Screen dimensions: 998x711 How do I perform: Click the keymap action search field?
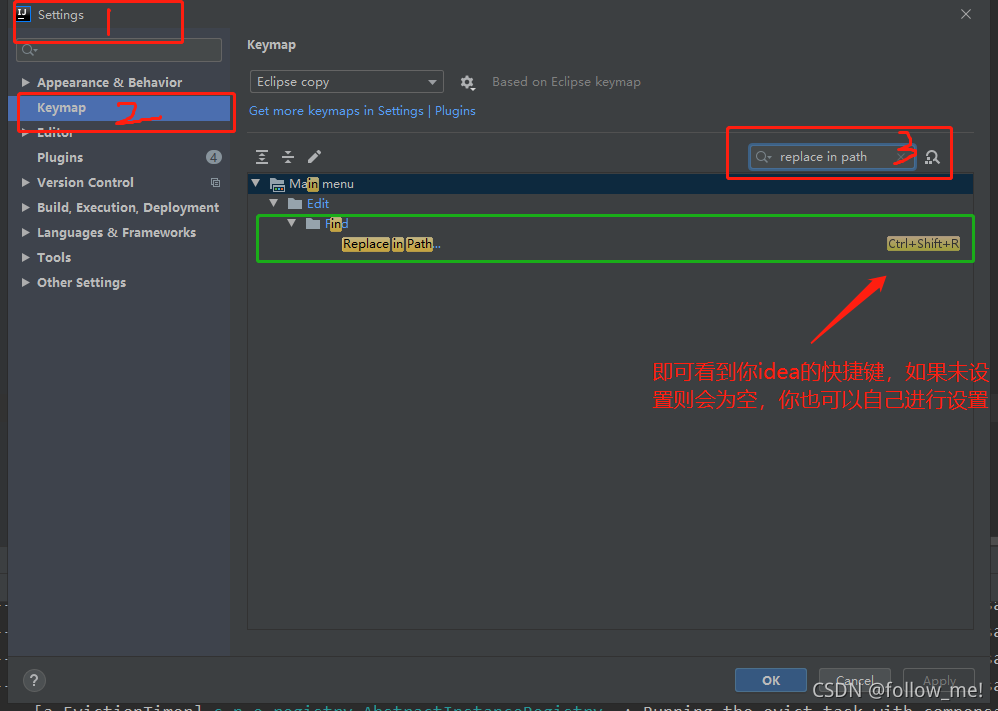(x=832, y=157)
